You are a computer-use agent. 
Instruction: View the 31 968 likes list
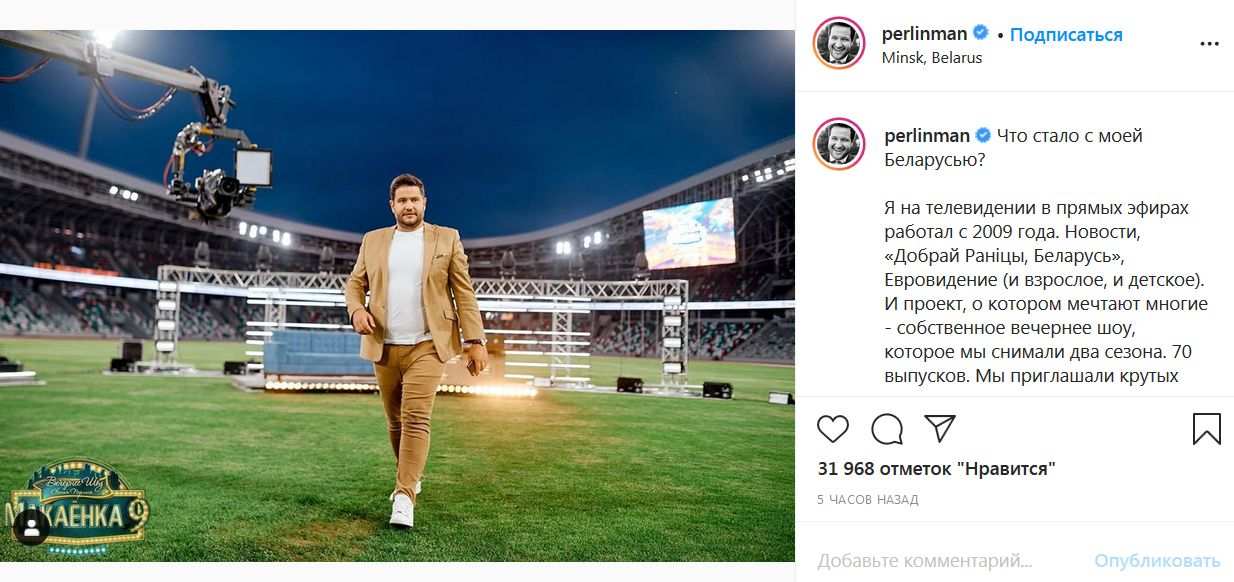pyautogui.click(x=936, y=468)
